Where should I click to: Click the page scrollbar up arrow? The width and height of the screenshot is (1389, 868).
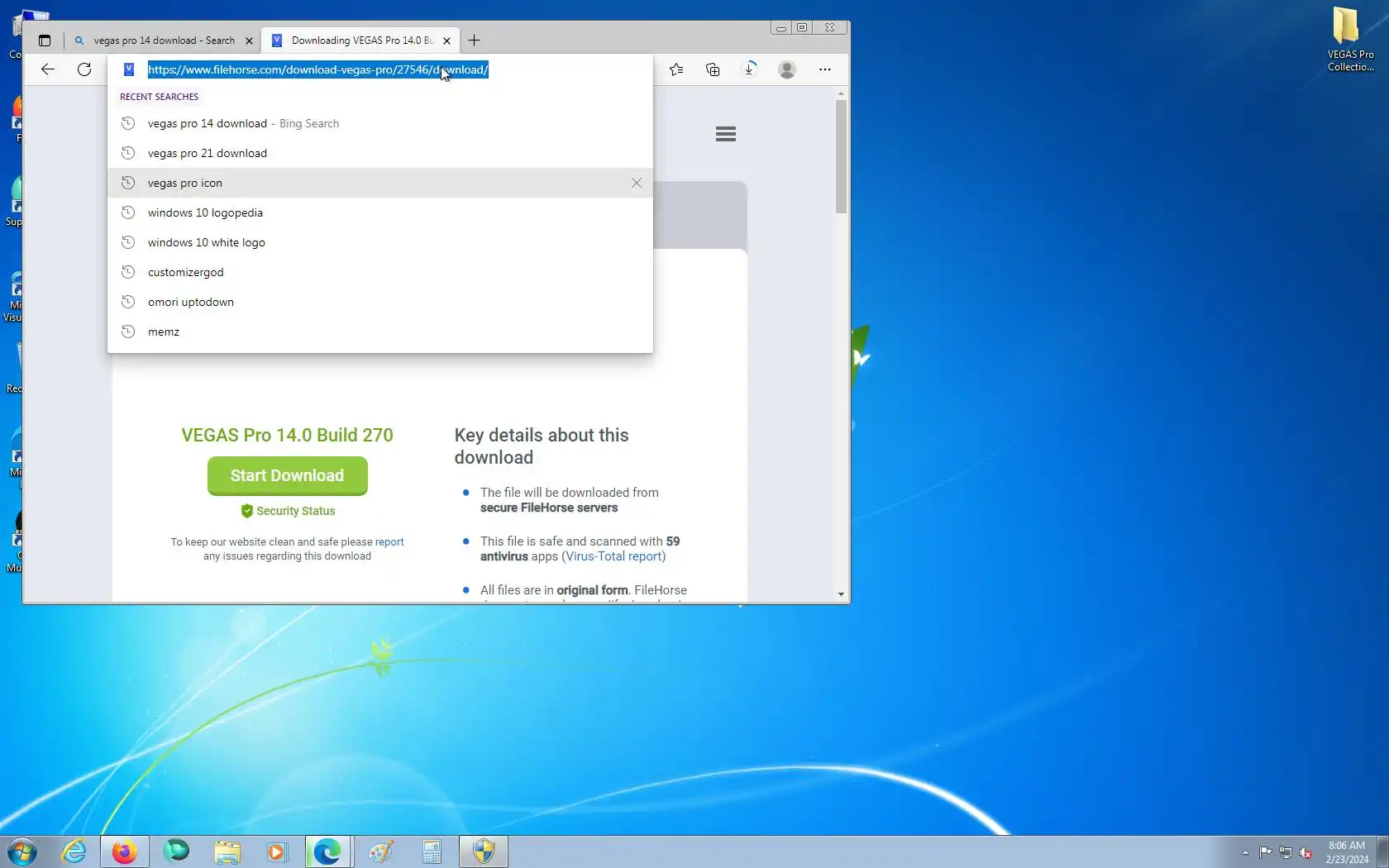pos(841,93)
